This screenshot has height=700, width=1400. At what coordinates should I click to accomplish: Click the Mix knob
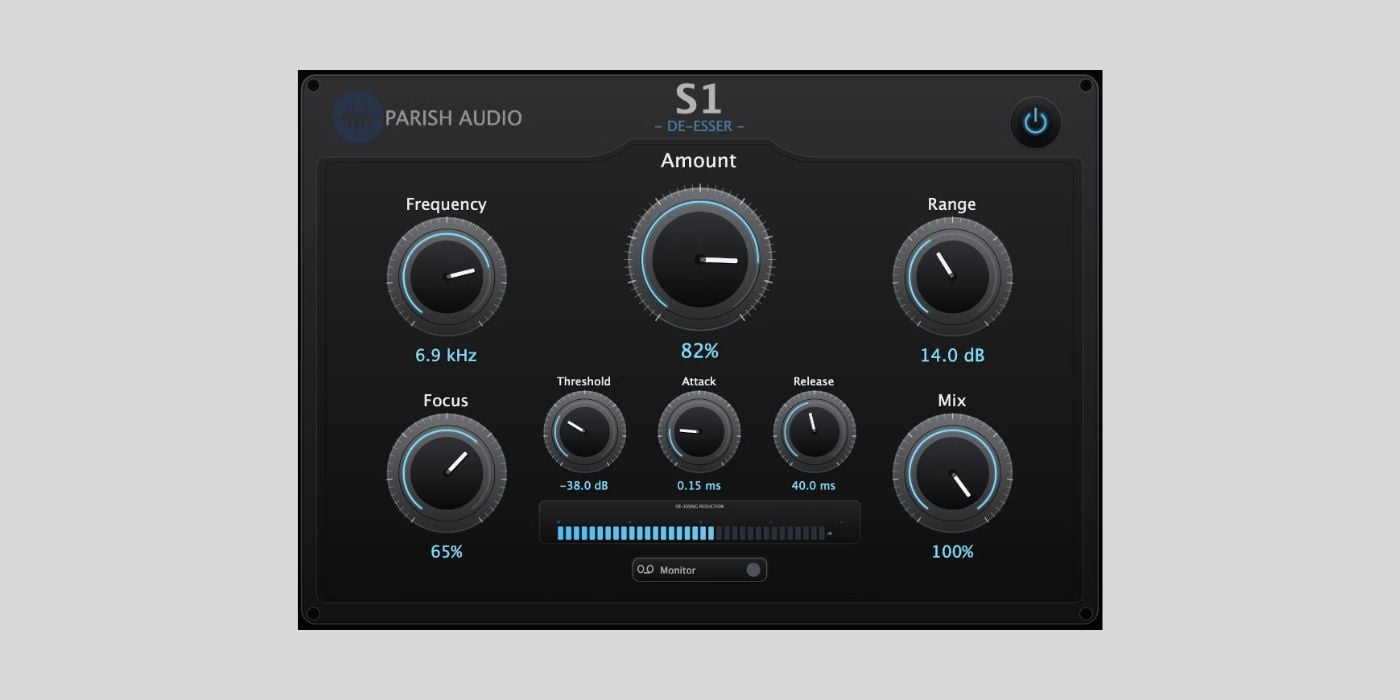[952, 473]
